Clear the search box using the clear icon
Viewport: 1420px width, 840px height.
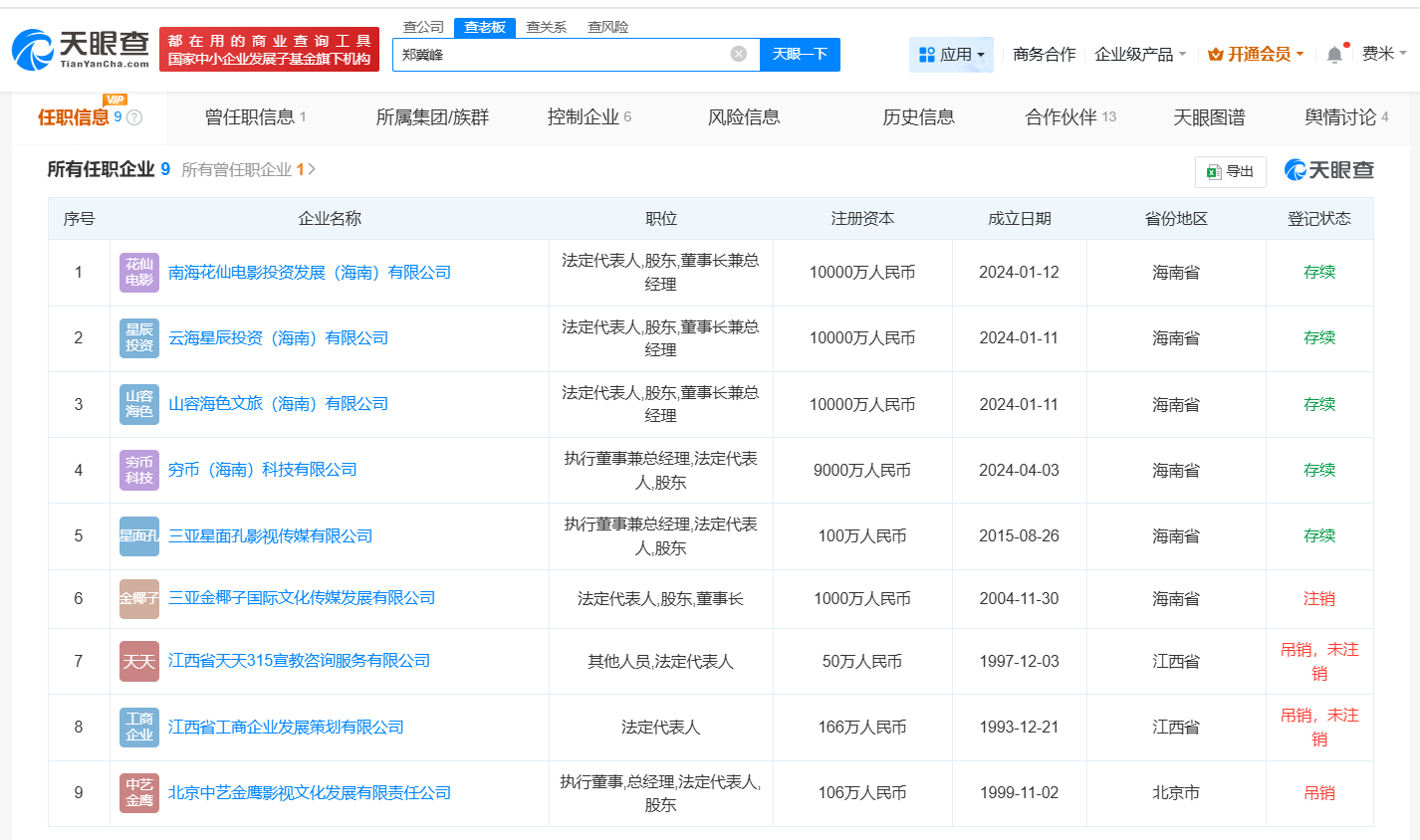point(736,55)
